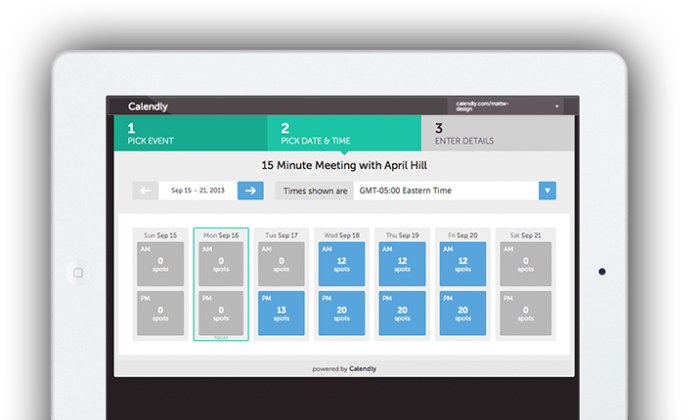700x420 pixels.
Task: Select Sat Sep 21 PM slot
Action: click(525, 313)
